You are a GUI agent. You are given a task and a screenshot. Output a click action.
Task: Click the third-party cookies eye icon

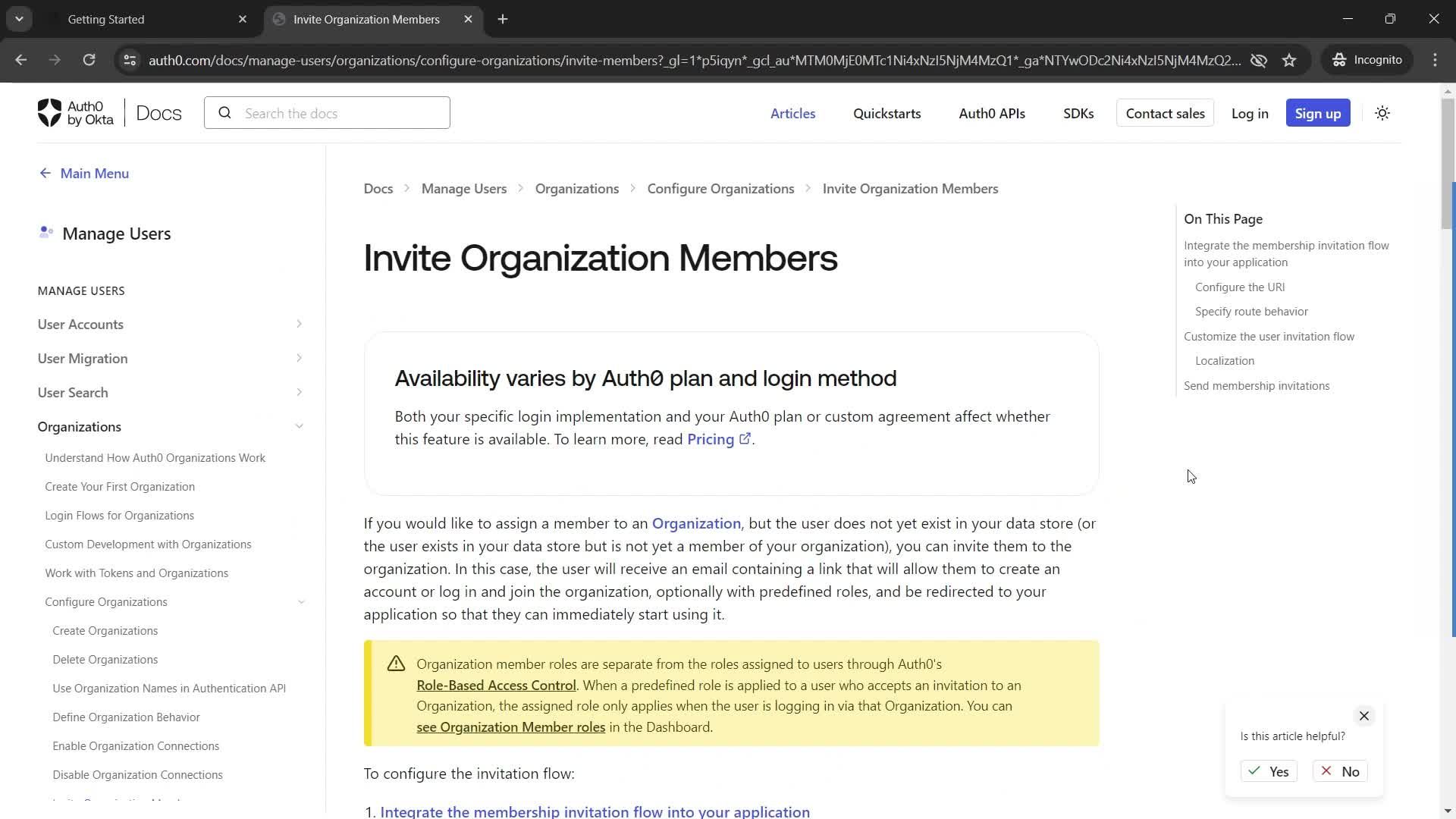pos(1259,60)
